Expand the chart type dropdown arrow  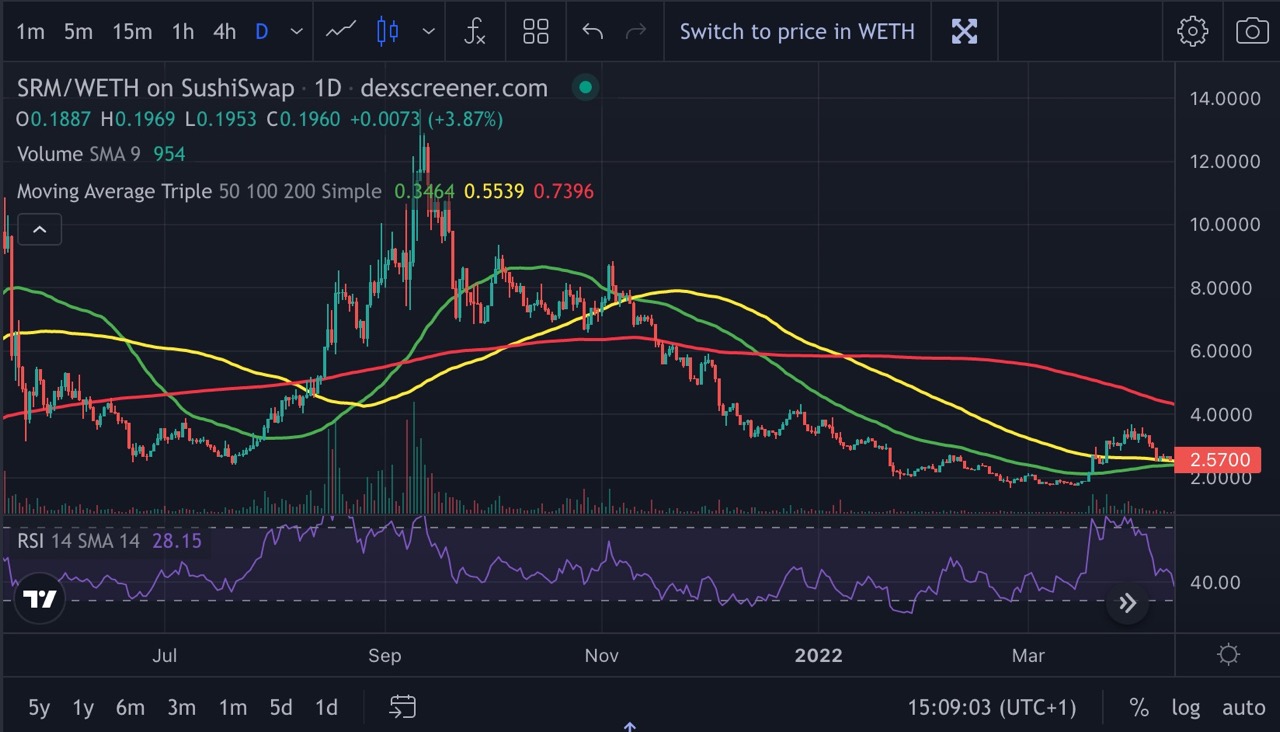[x=429, y=31]
